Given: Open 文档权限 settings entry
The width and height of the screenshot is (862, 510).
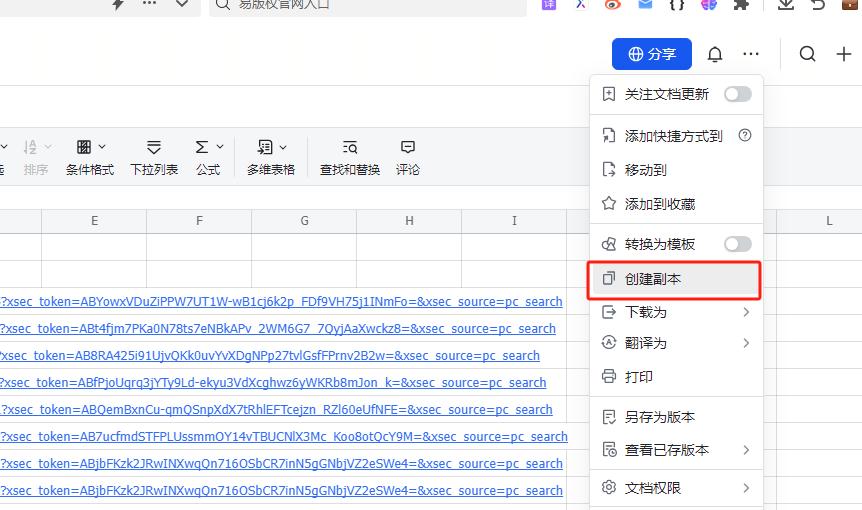Looking at the screenshot, I should (x=676, y=487).
